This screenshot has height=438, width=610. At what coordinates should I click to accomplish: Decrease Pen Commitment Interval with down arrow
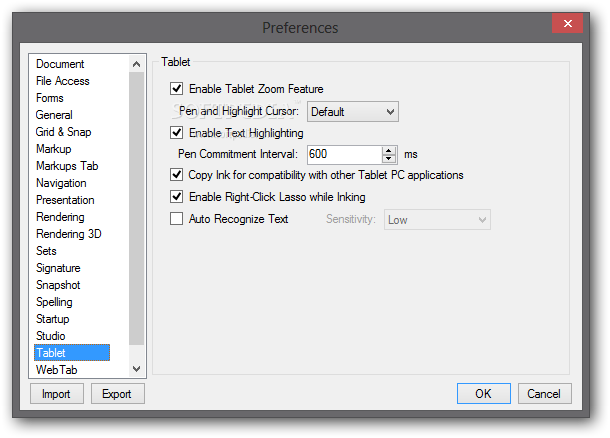[389, 159]
